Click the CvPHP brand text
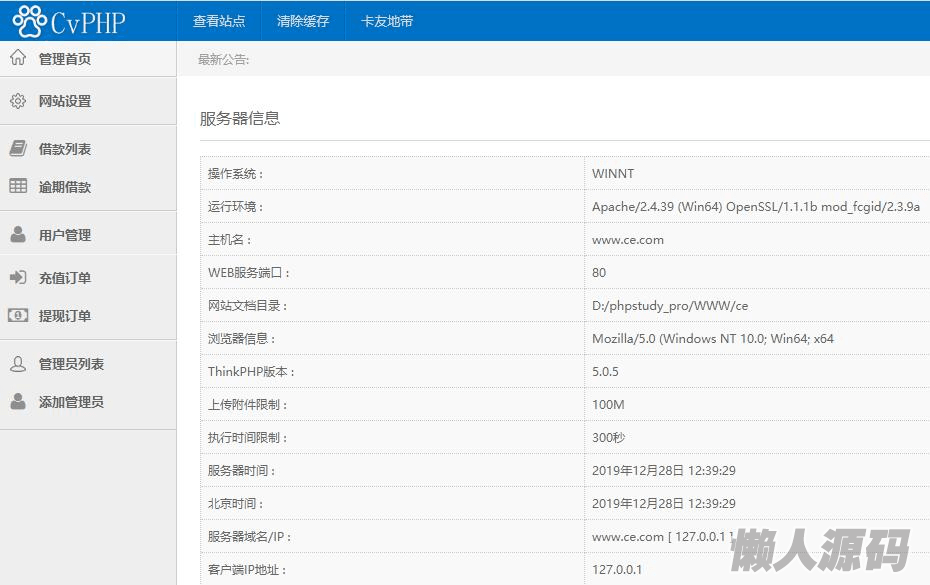930x585 pixels. [90, 22]
